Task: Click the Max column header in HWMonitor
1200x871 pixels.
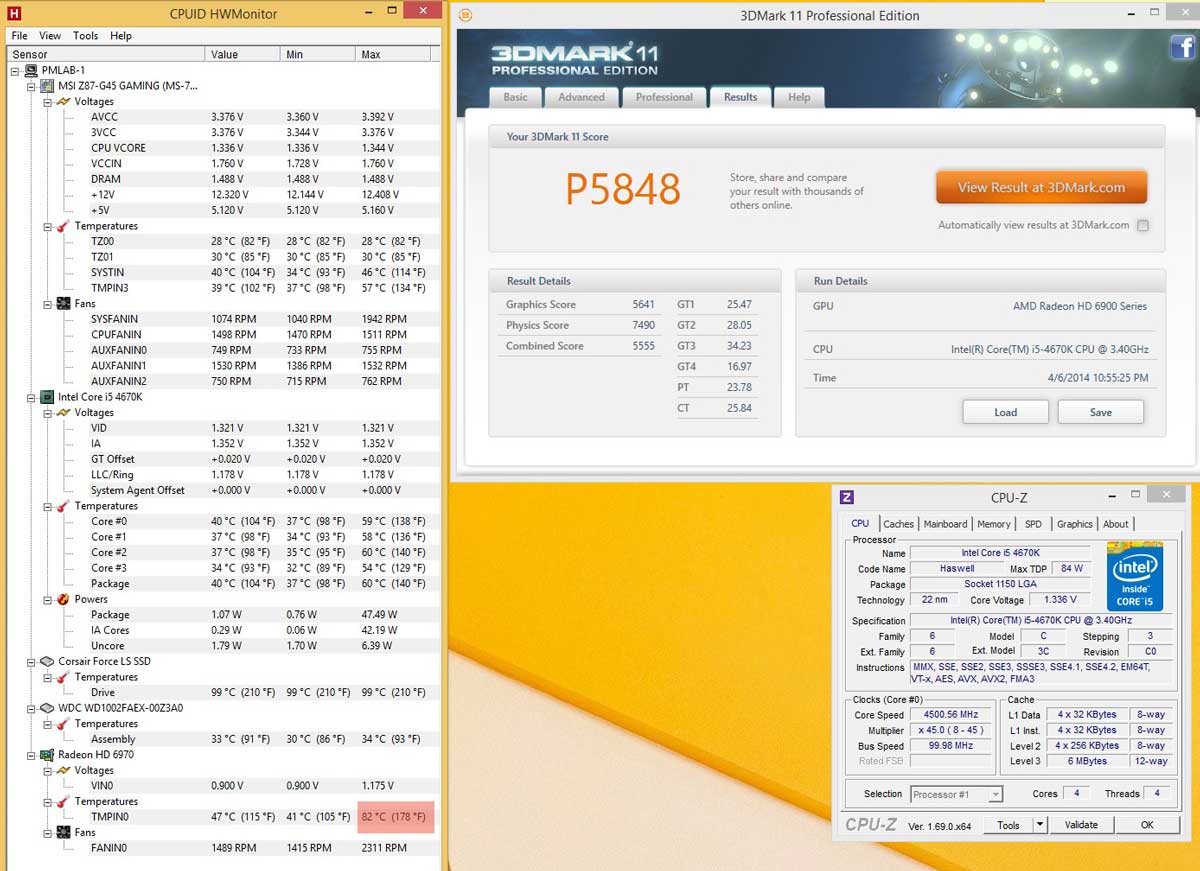Action: coord(371,54)
